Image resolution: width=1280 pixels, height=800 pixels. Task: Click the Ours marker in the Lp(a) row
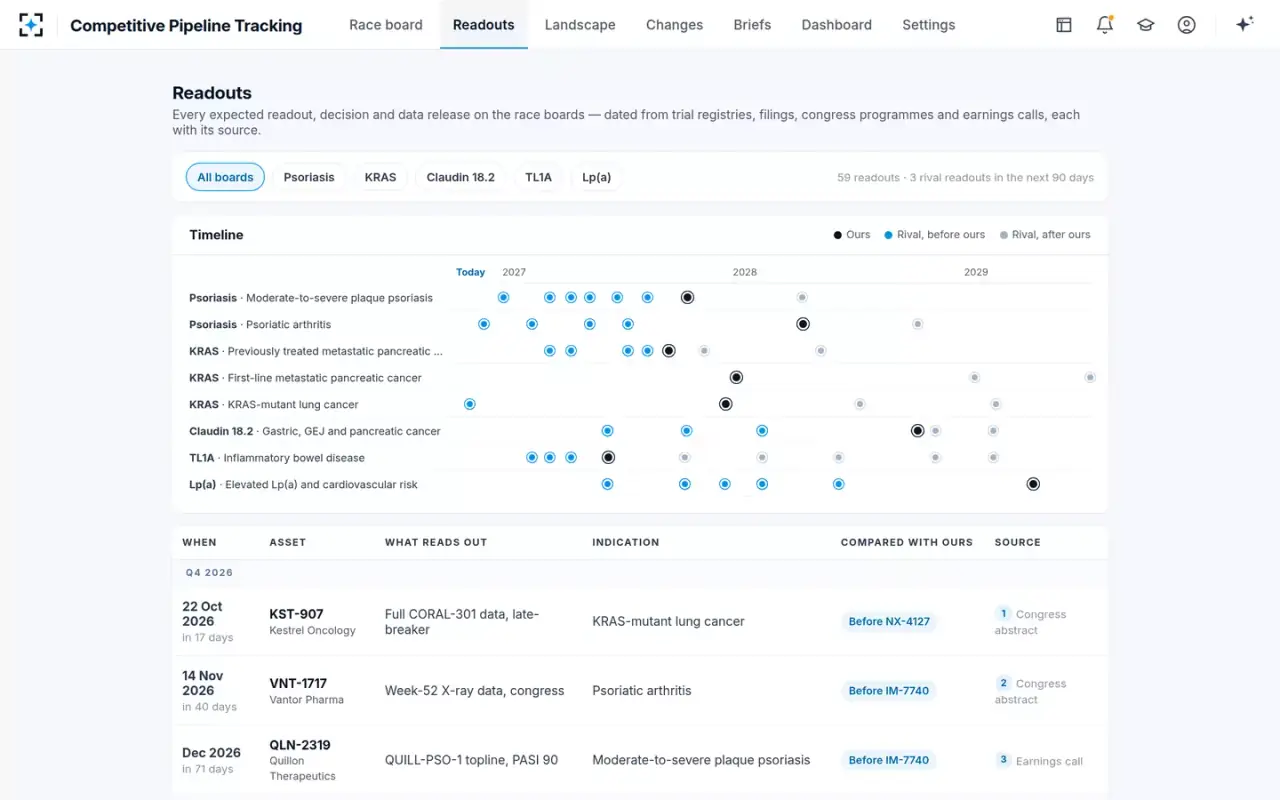1034,484
